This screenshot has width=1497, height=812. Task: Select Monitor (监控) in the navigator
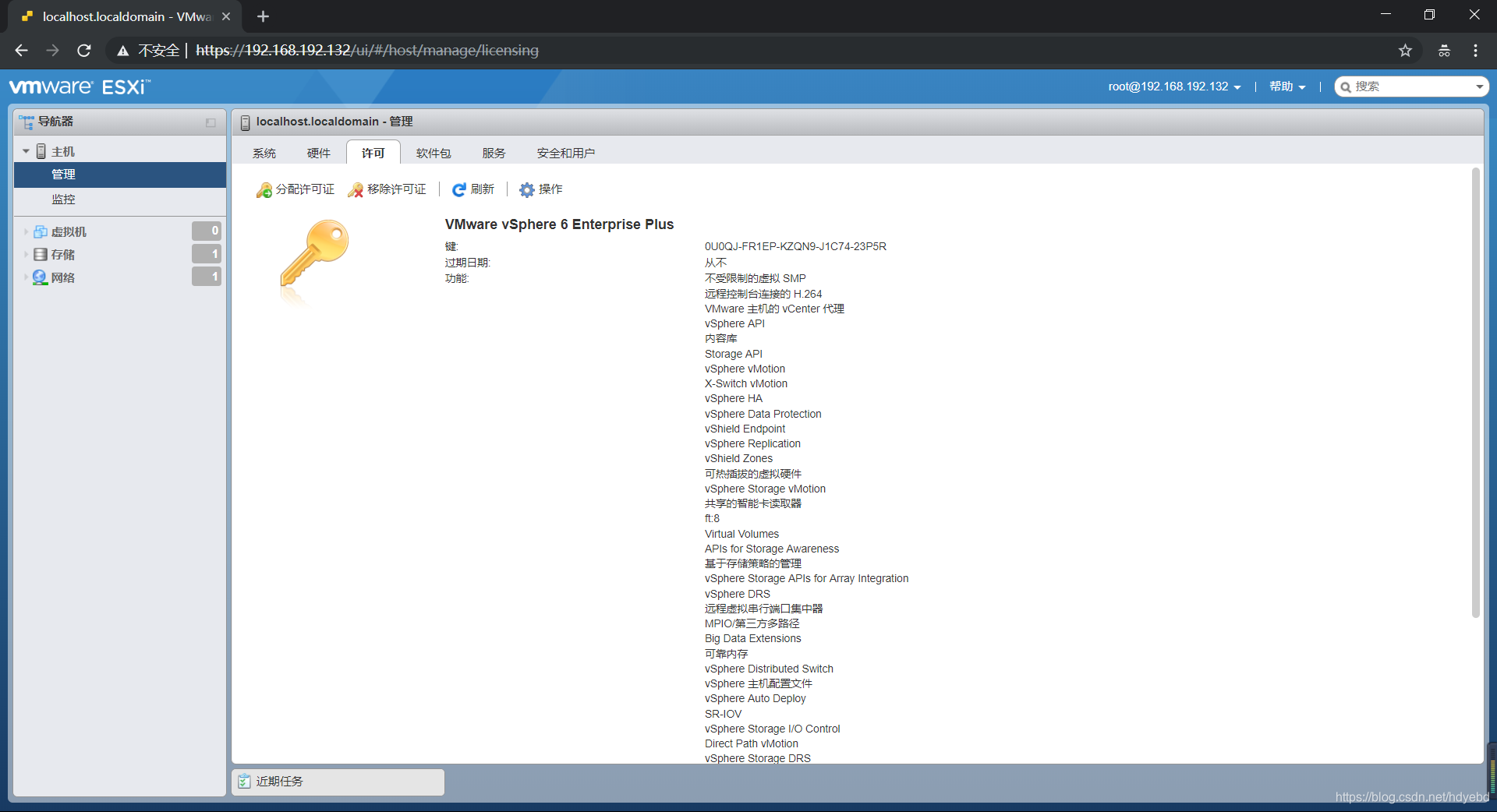coord(120,199)
